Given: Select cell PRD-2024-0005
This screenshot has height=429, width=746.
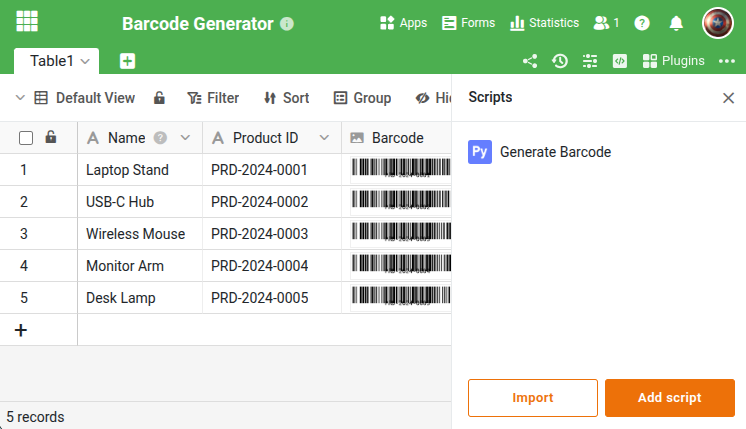Looking at the screenshot, I should [x=272, y=297].
